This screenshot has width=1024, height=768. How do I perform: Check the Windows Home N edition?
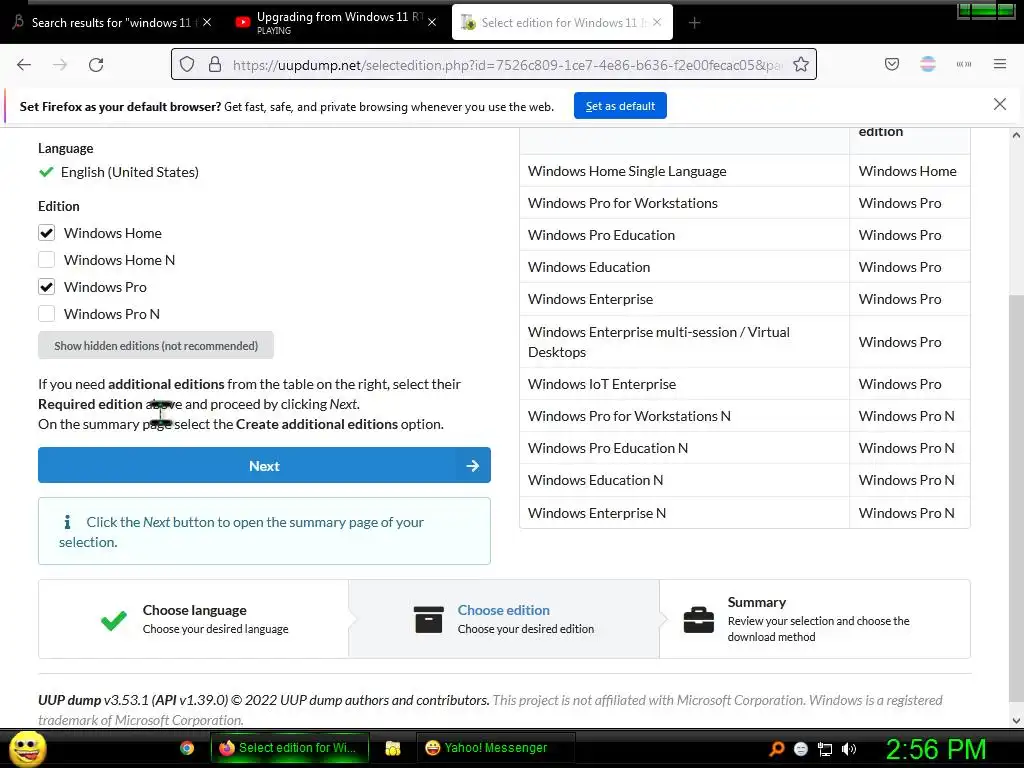click(46, 260)
